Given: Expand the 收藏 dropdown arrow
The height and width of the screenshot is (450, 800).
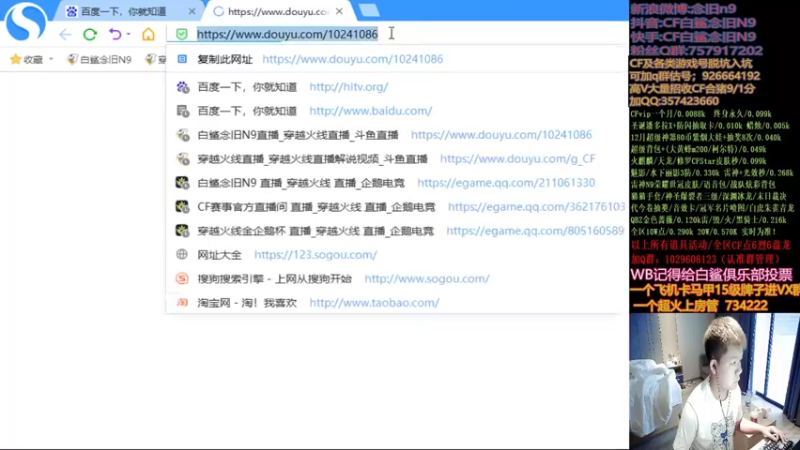Looking at the screenshot, I should click(51, 60).
